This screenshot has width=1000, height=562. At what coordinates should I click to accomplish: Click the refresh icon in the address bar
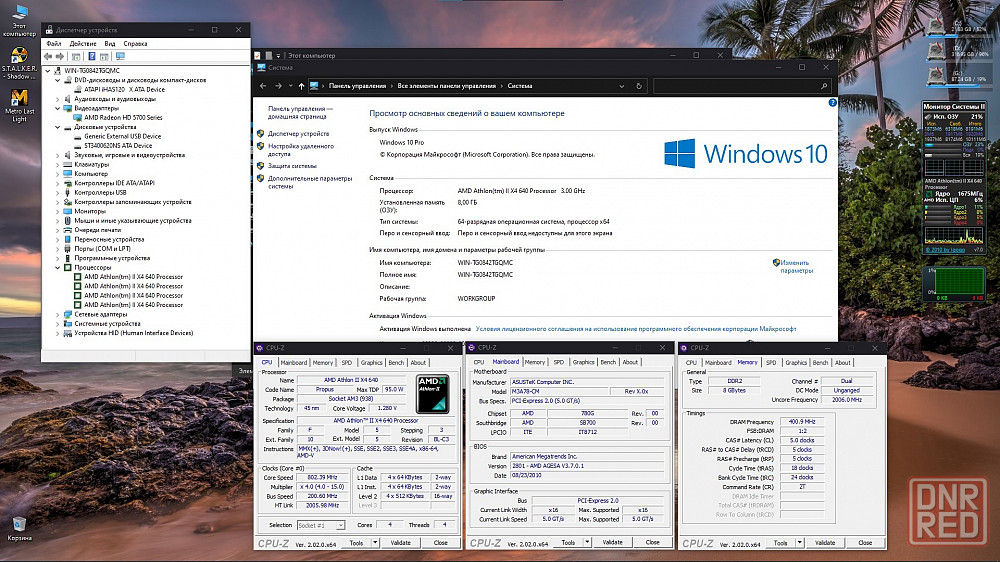pos(640,86)
